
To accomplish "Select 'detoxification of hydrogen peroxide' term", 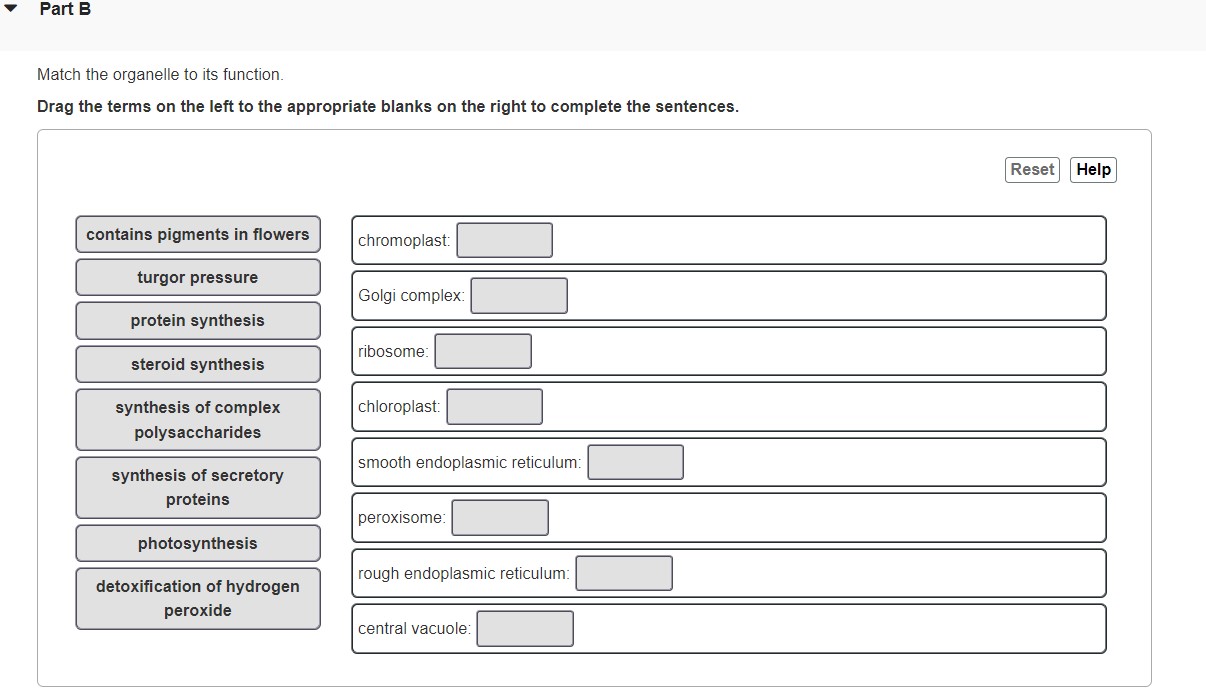I will click(x=197, y=598).
